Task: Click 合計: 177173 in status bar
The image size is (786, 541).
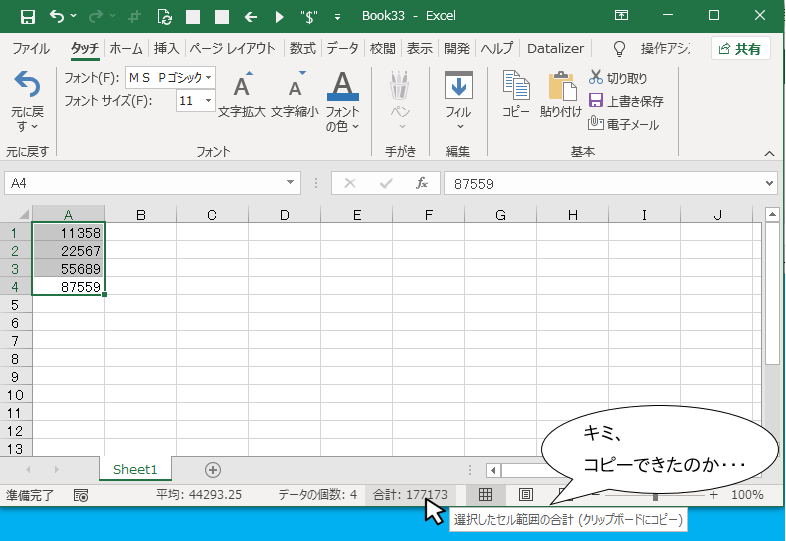Action: click(x=410, y=495)
